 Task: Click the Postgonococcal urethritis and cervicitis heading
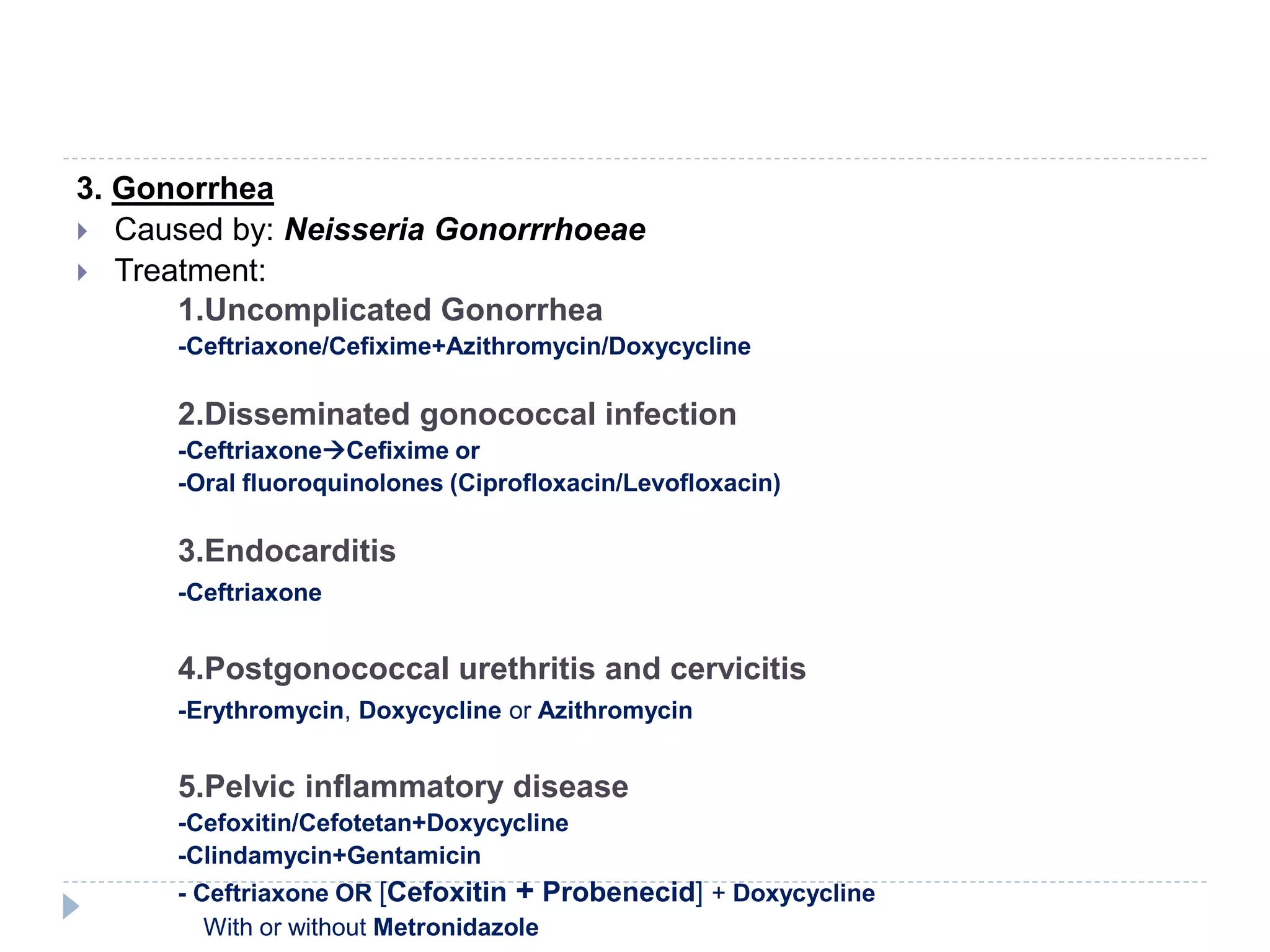[492, 669]
